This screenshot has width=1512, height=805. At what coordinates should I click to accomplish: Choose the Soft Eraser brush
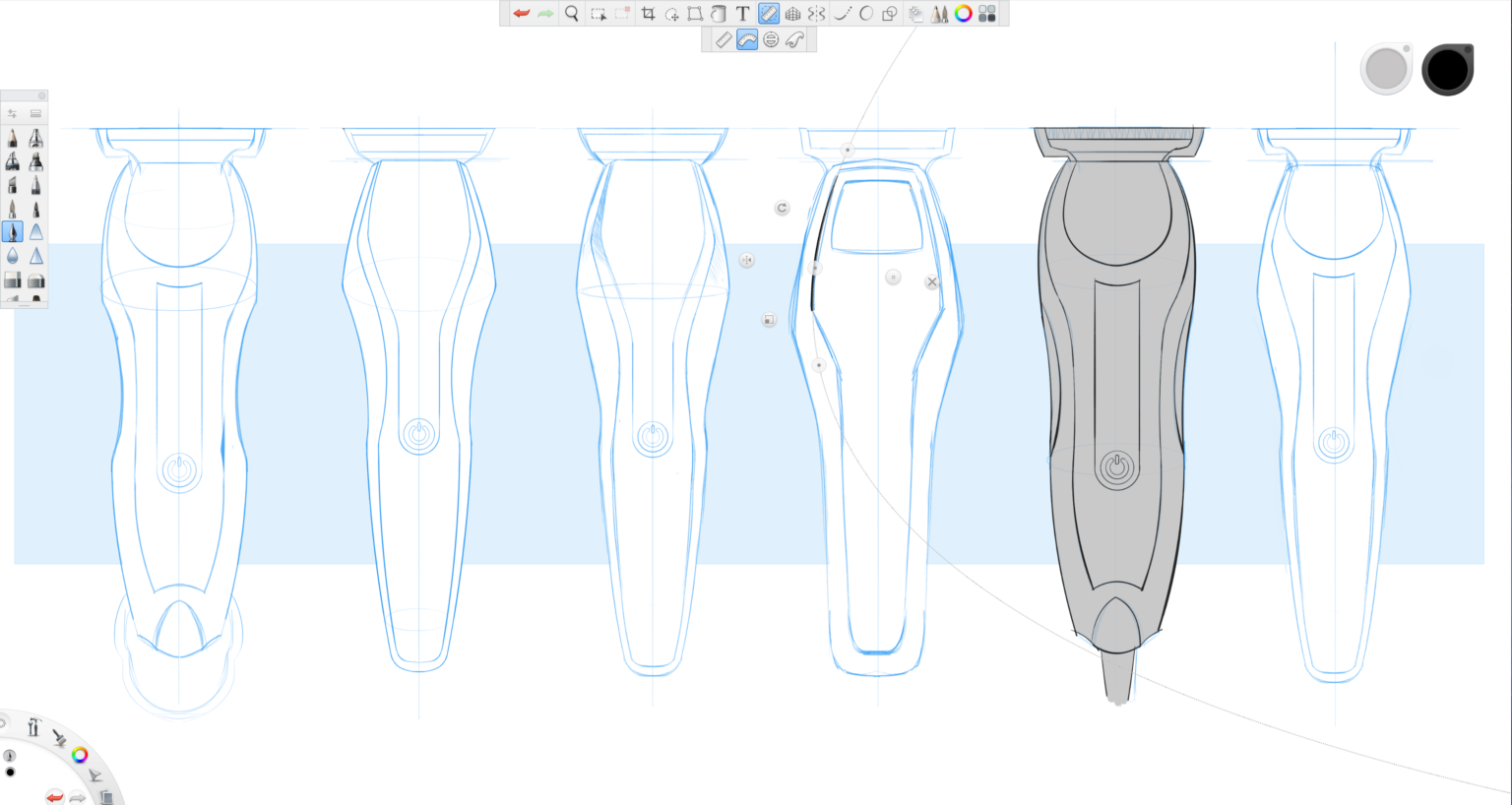pyautogui.click(x=35, y=280)
